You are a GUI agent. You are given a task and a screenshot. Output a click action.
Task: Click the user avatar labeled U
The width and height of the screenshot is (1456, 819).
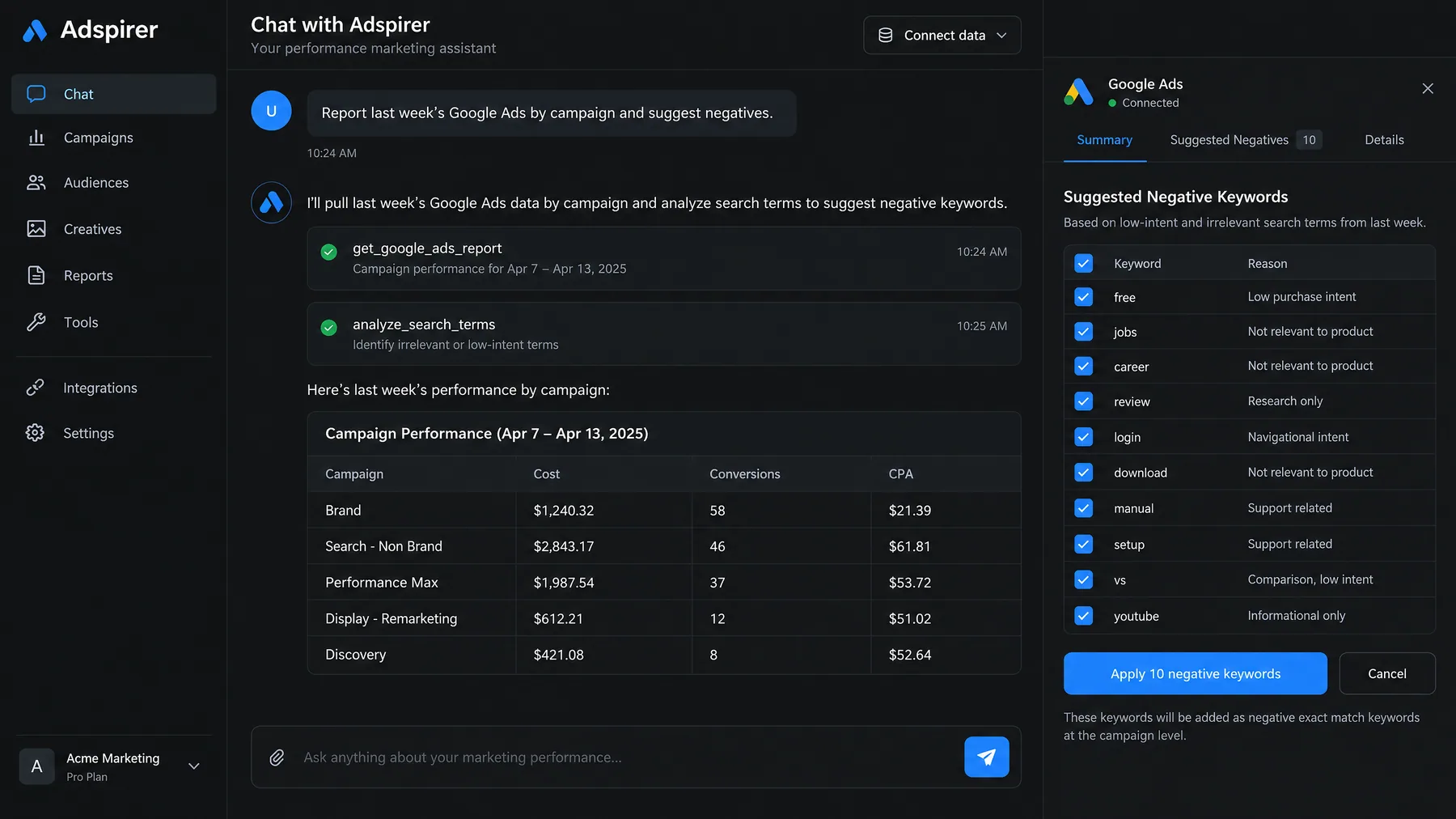tap(271, 111)
